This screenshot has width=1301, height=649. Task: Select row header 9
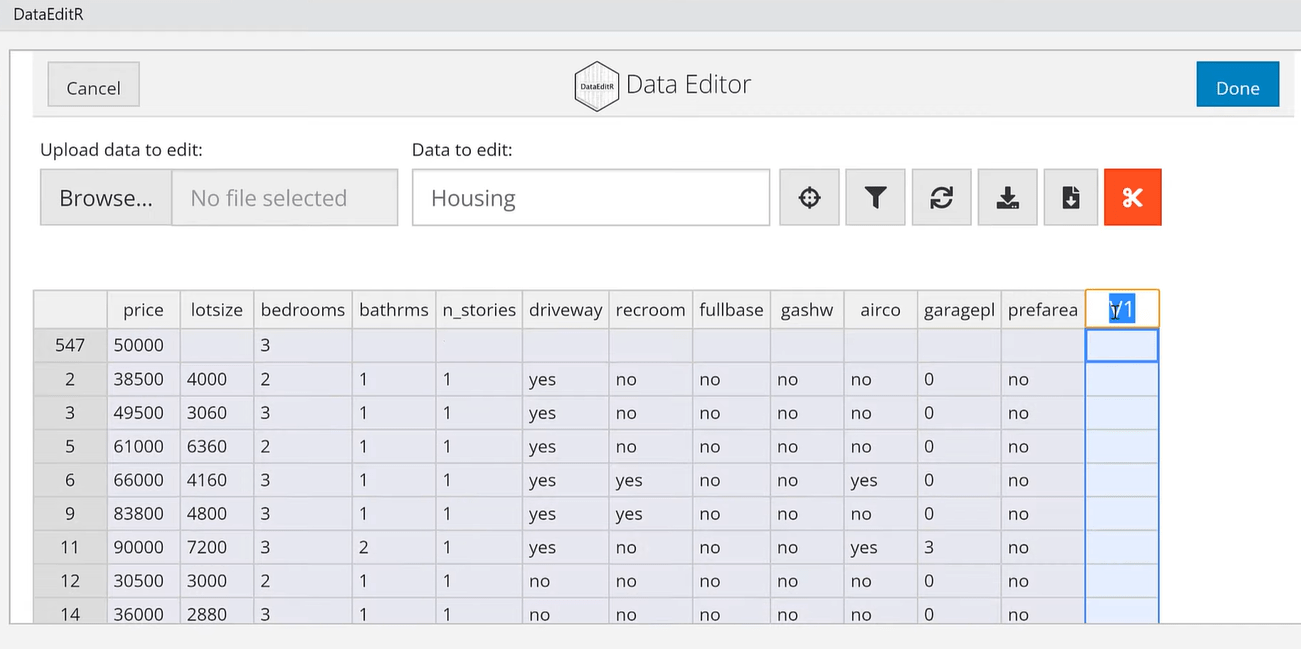click(x=70, y=514)
